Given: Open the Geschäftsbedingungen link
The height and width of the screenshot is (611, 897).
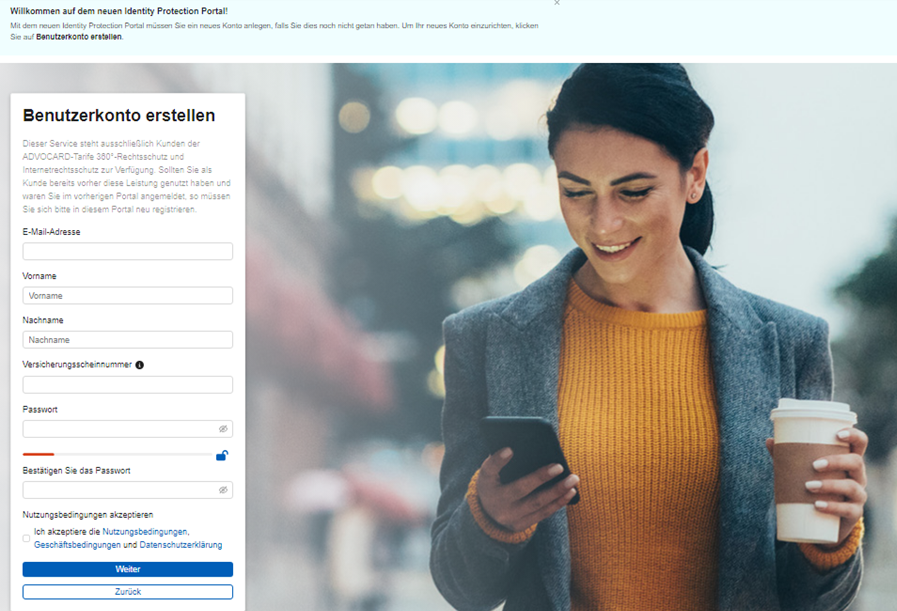Looking at the screenshot, I should click(x=78, y=545).
